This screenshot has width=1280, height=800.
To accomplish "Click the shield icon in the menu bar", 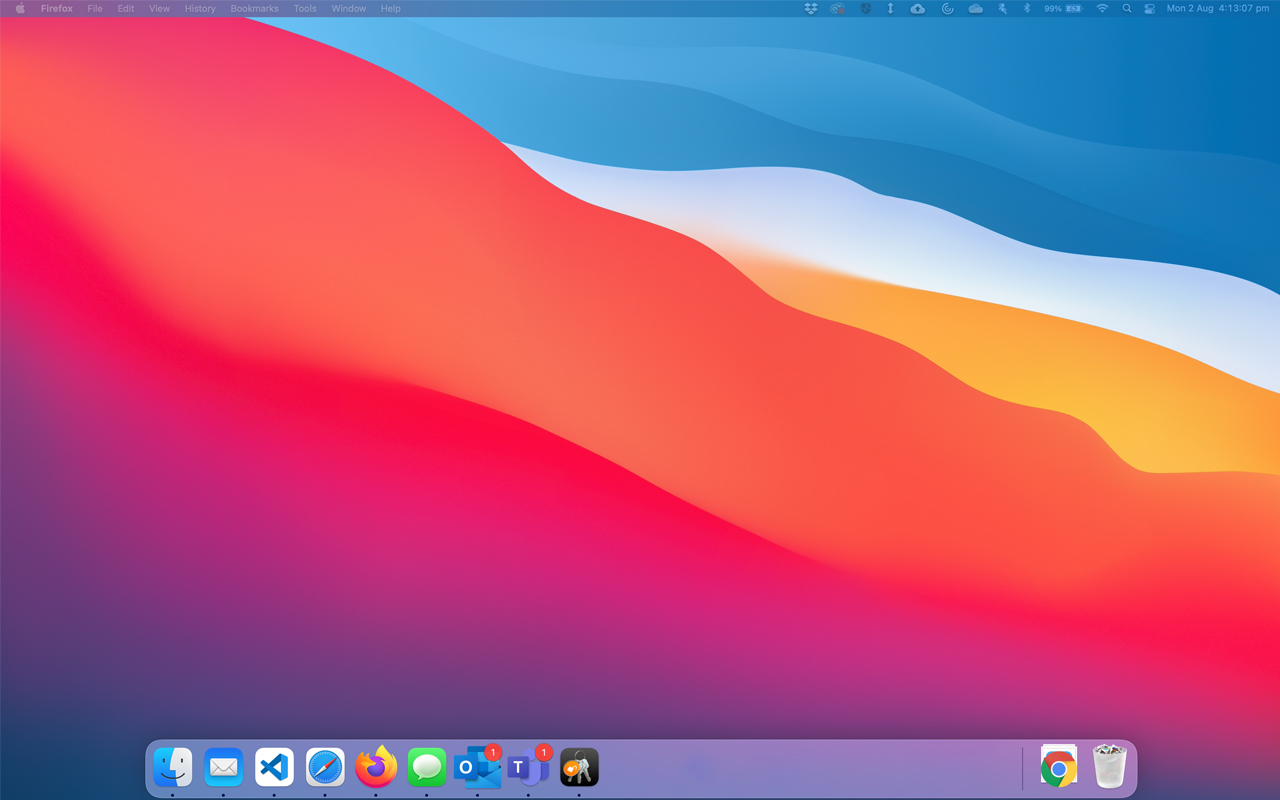I will (865, 8).
